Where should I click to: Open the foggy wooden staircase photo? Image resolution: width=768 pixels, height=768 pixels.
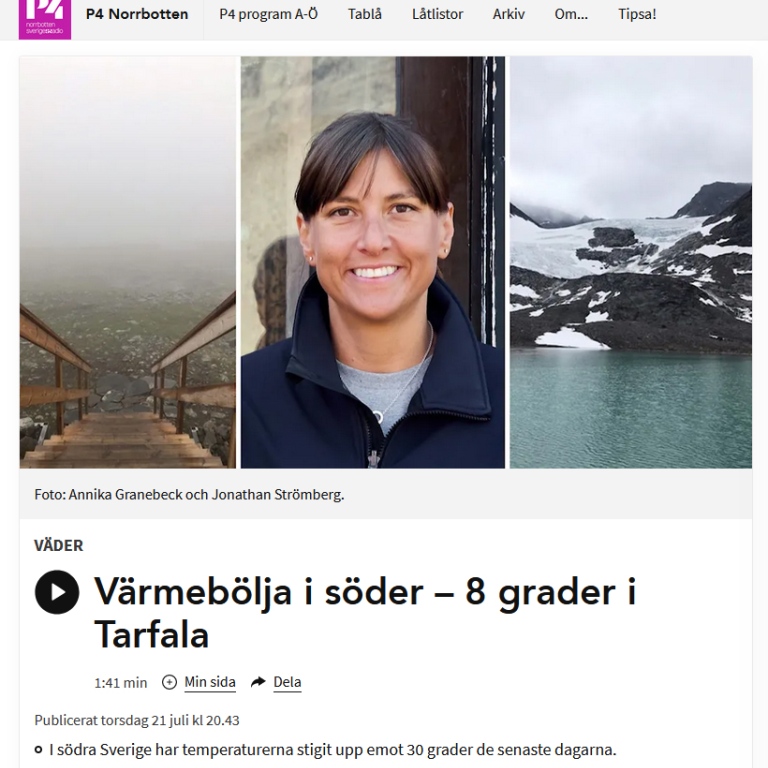click(127, 262)
